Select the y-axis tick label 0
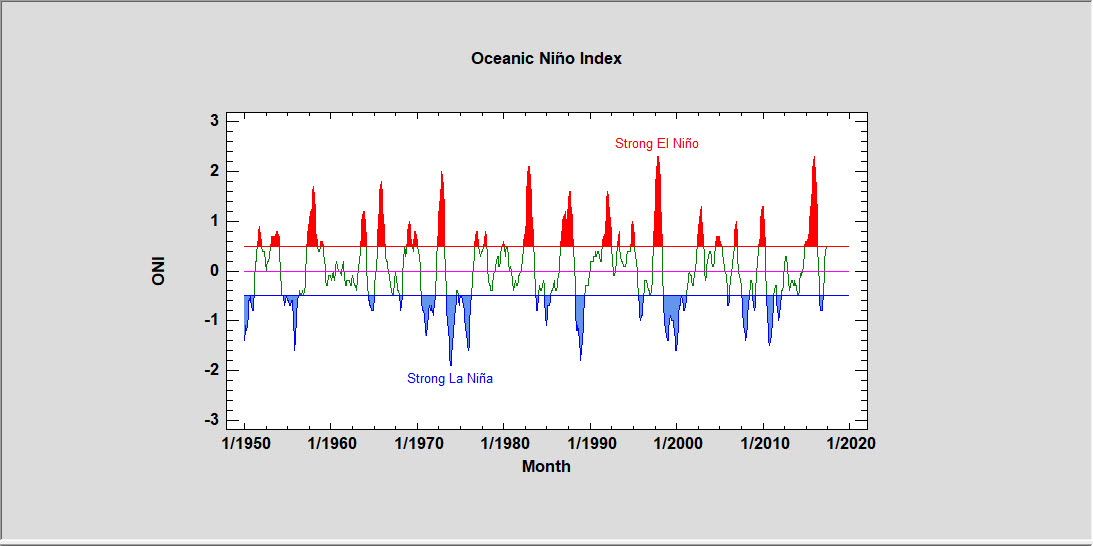Image resolution: width=1093 pixels, height=546 pixels. pyautogui.click(x=214, y=271)
